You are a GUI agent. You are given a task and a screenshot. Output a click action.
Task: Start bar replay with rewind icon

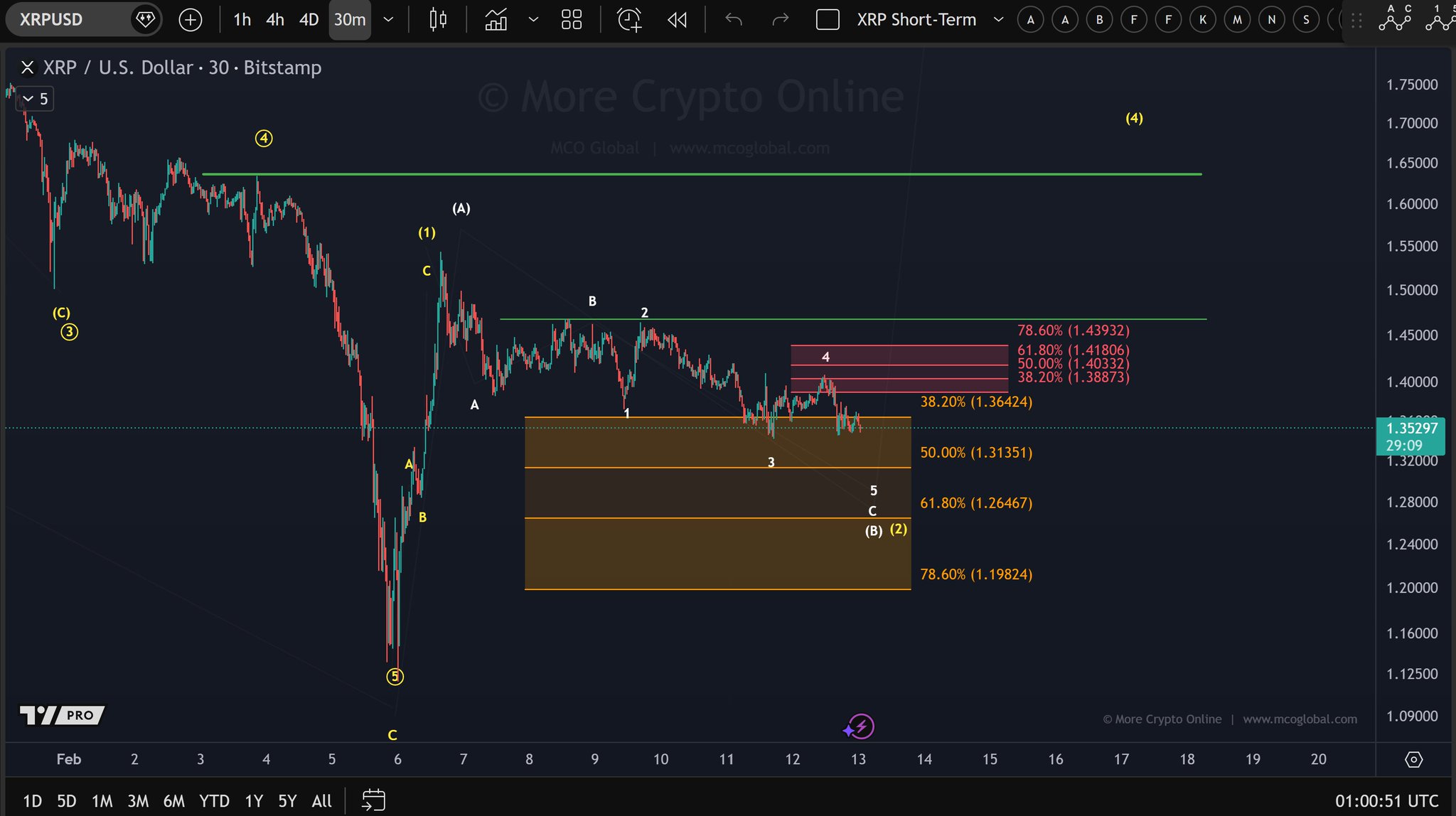coord(678,20)
